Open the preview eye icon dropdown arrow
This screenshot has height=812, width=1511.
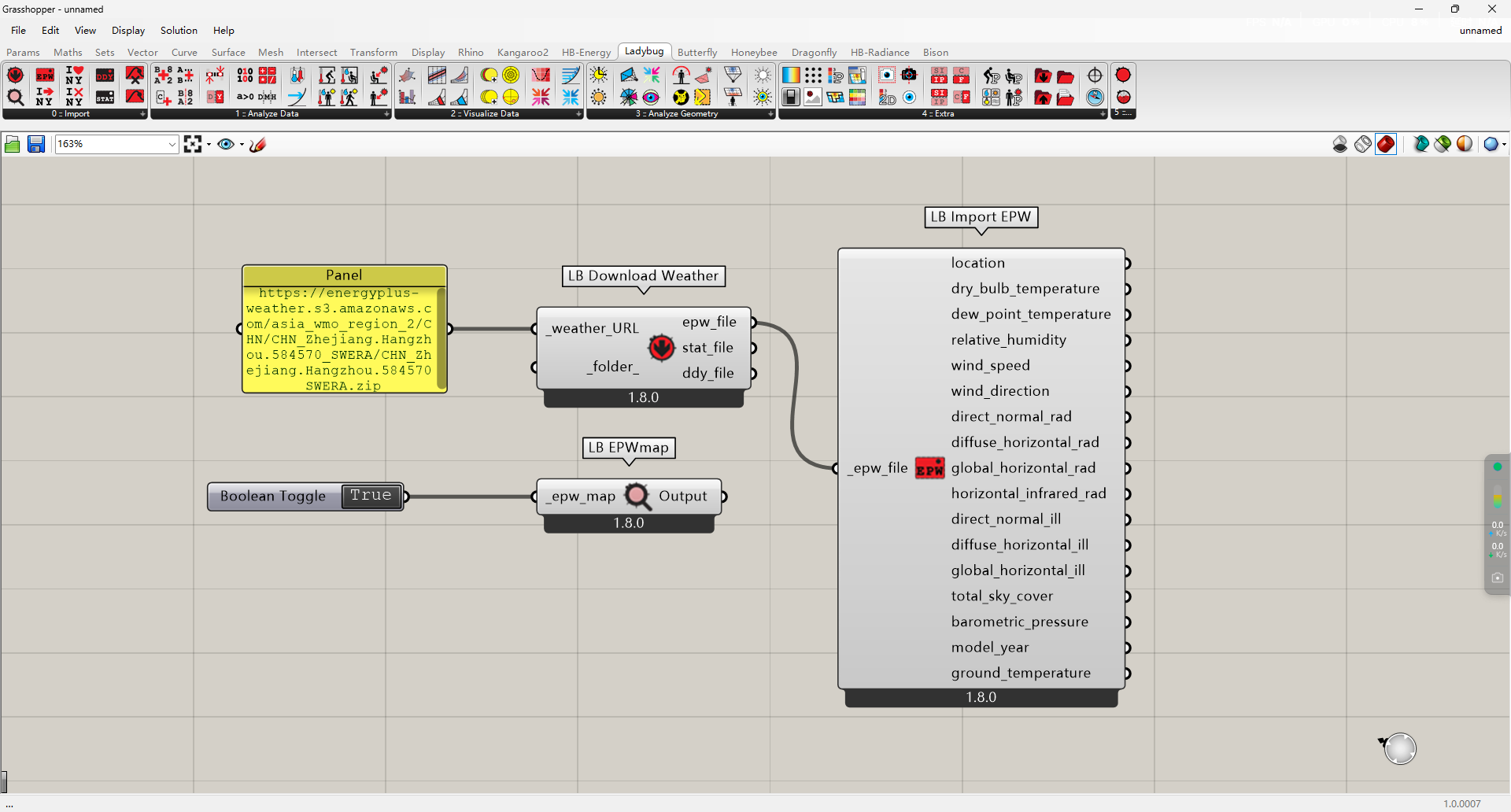(x=242, y=144)
